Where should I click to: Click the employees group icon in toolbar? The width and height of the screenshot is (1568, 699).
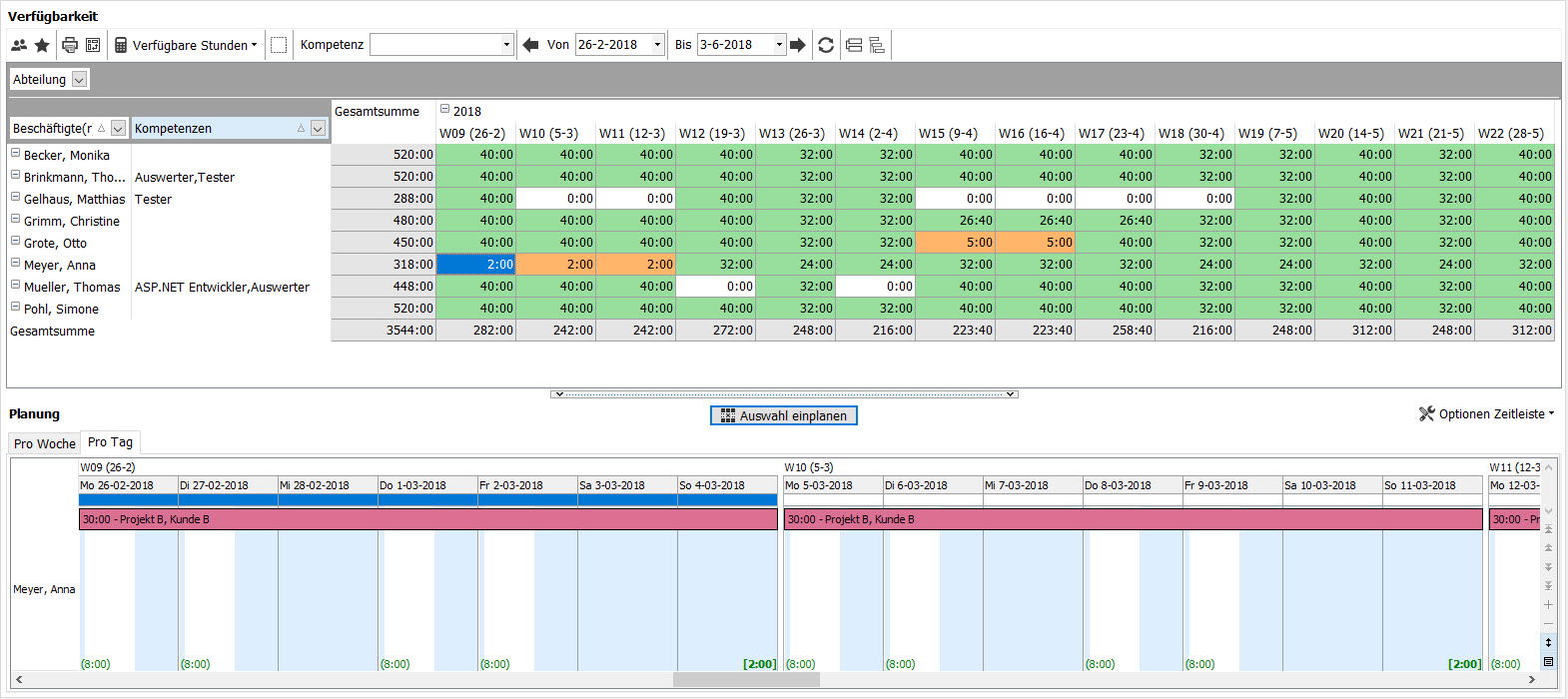[x=19, y=45]
